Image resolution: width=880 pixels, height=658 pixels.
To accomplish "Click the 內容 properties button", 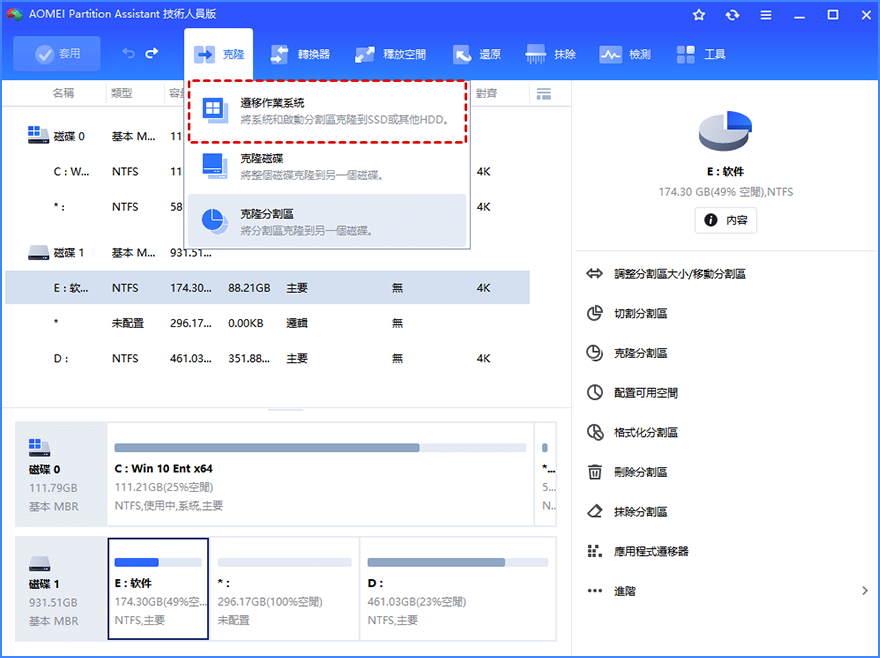I will 725,220.
